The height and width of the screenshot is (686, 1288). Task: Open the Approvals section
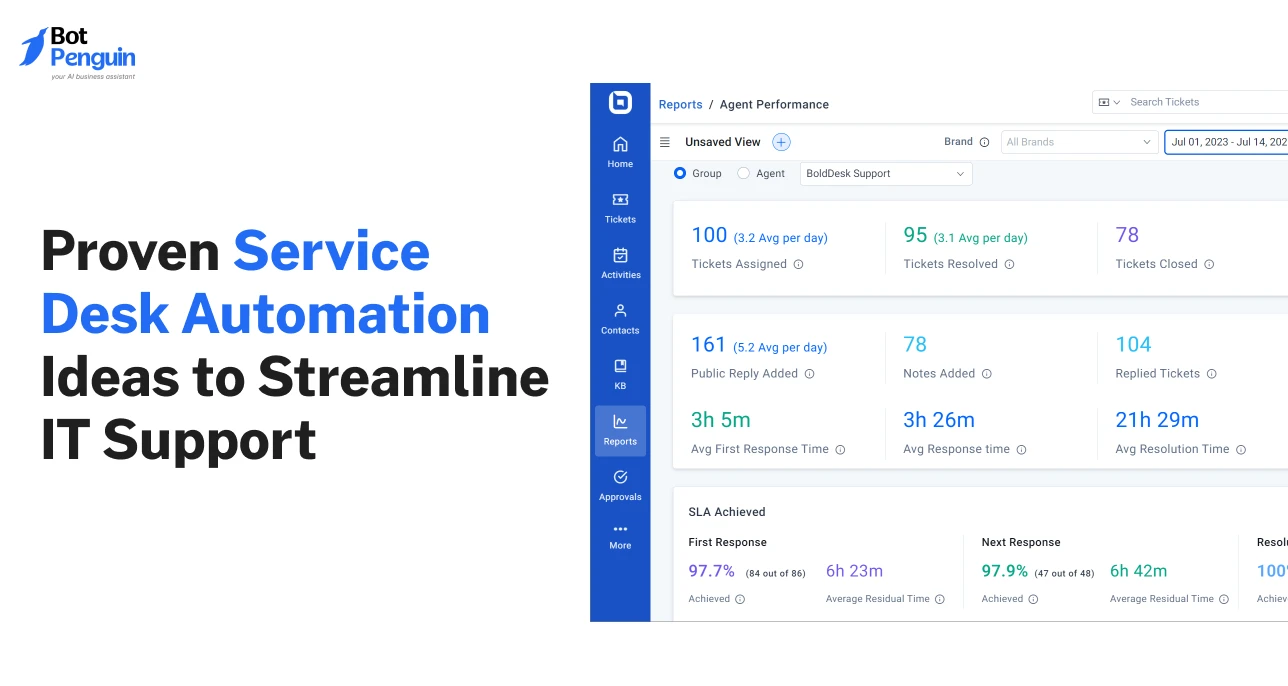click(620, 484)
